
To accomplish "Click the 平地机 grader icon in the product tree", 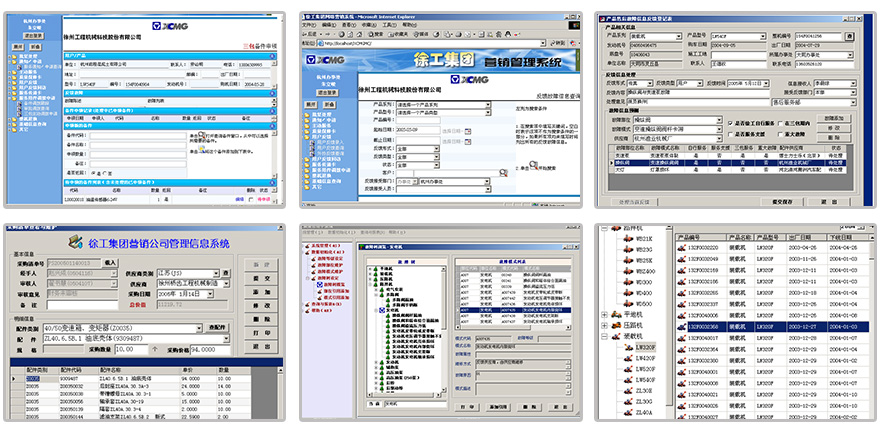I will click(x=616, y=314).
